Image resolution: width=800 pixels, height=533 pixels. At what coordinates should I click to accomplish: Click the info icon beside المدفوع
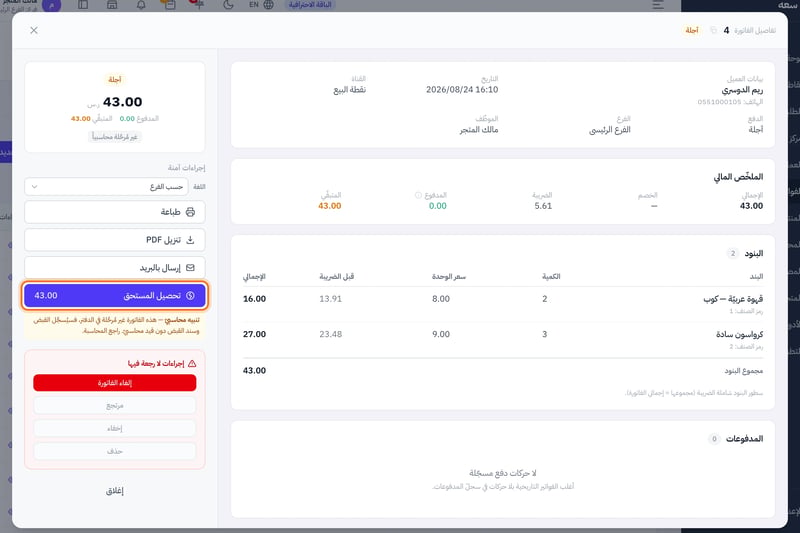pos(418,195)
